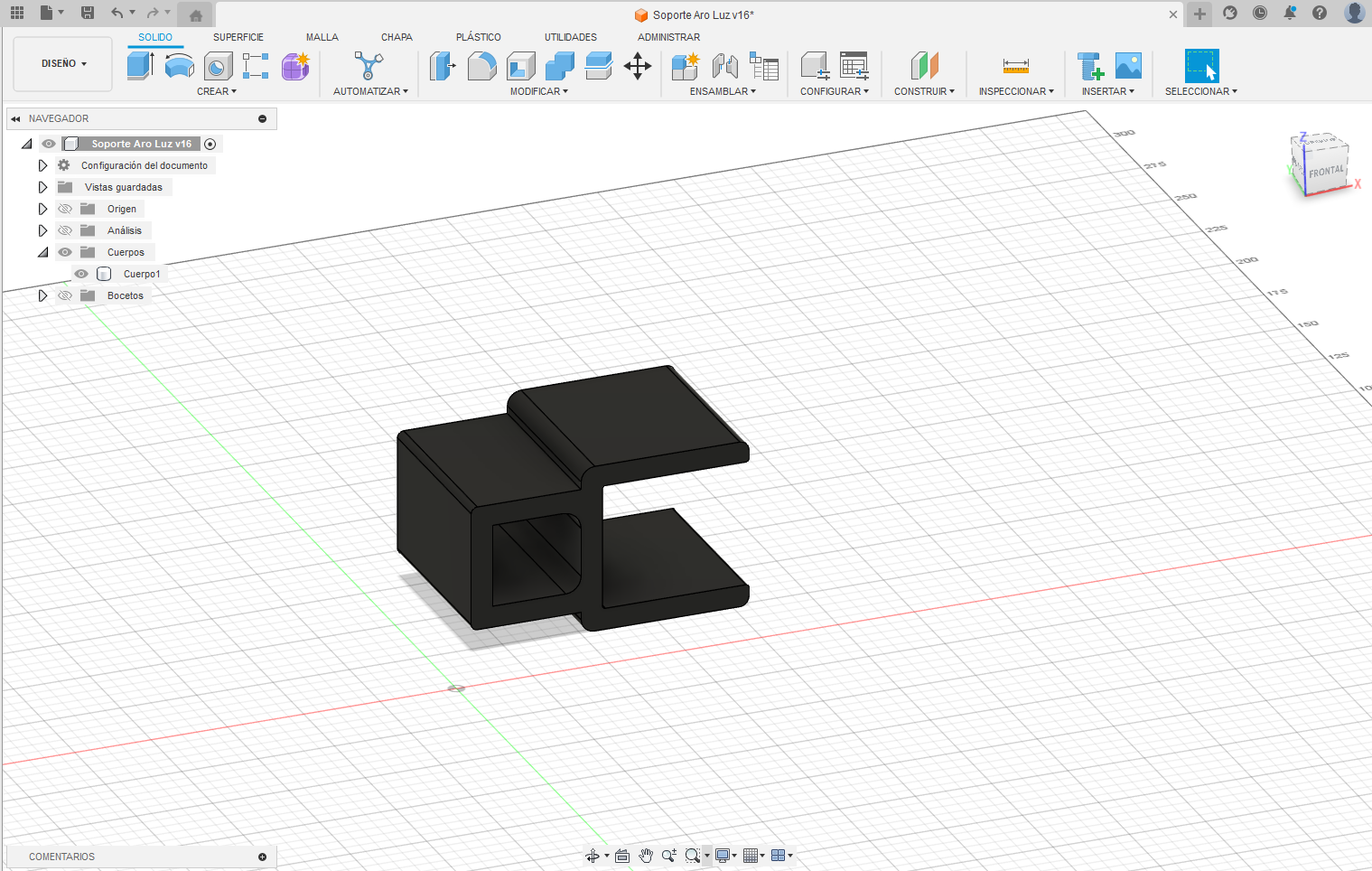Click the Bill of Materials icon
The image size is (1372, 871).
(764, 65)
